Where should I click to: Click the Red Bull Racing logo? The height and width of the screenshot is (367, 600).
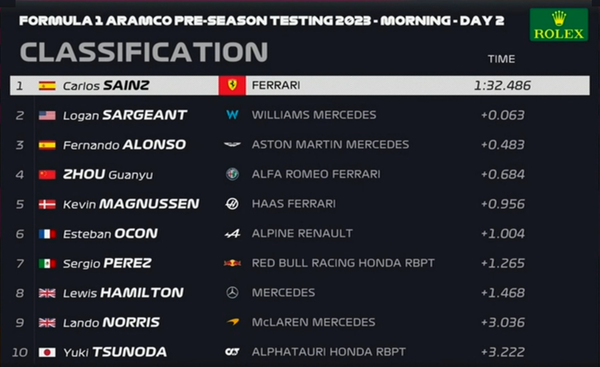tap(232, 263)
